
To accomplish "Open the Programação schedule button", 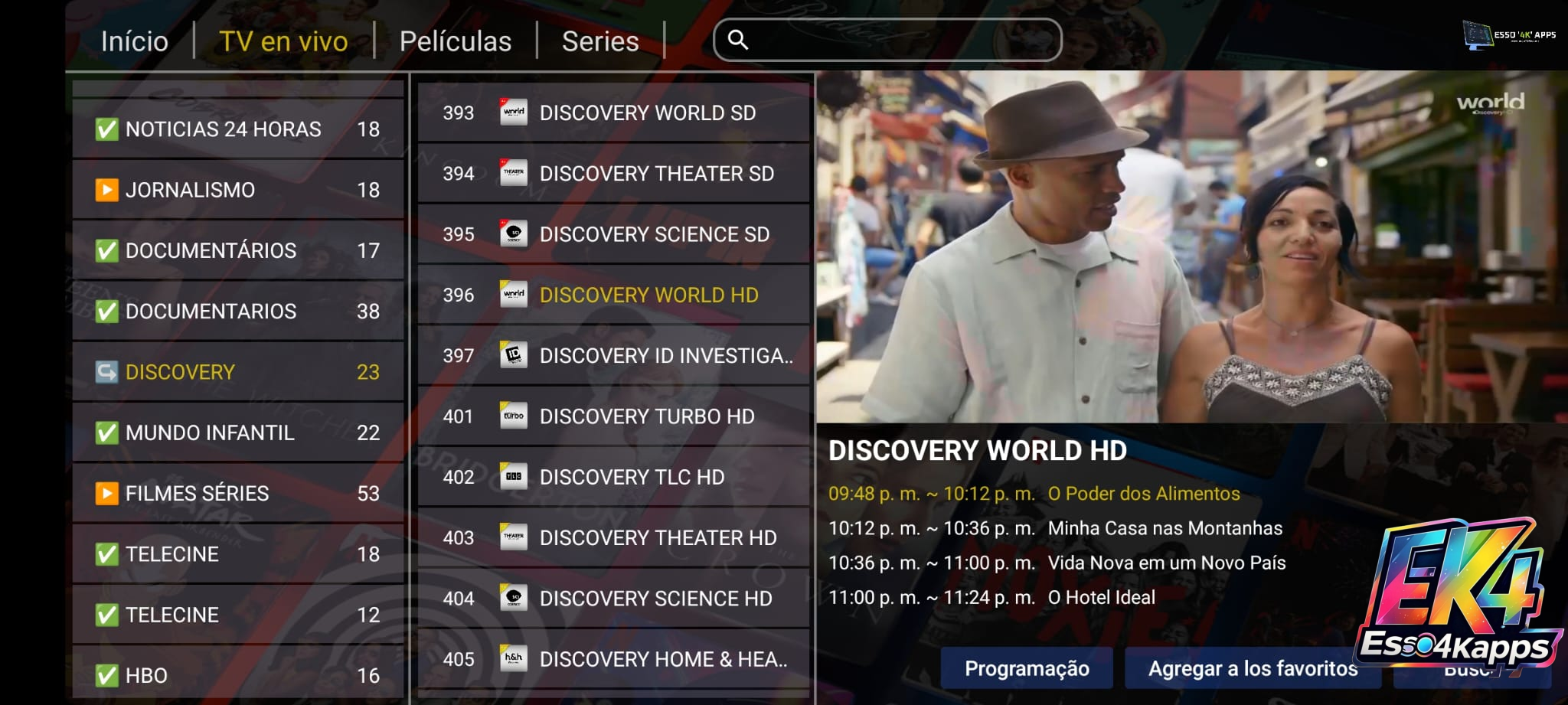I will tap(1027, 668).
